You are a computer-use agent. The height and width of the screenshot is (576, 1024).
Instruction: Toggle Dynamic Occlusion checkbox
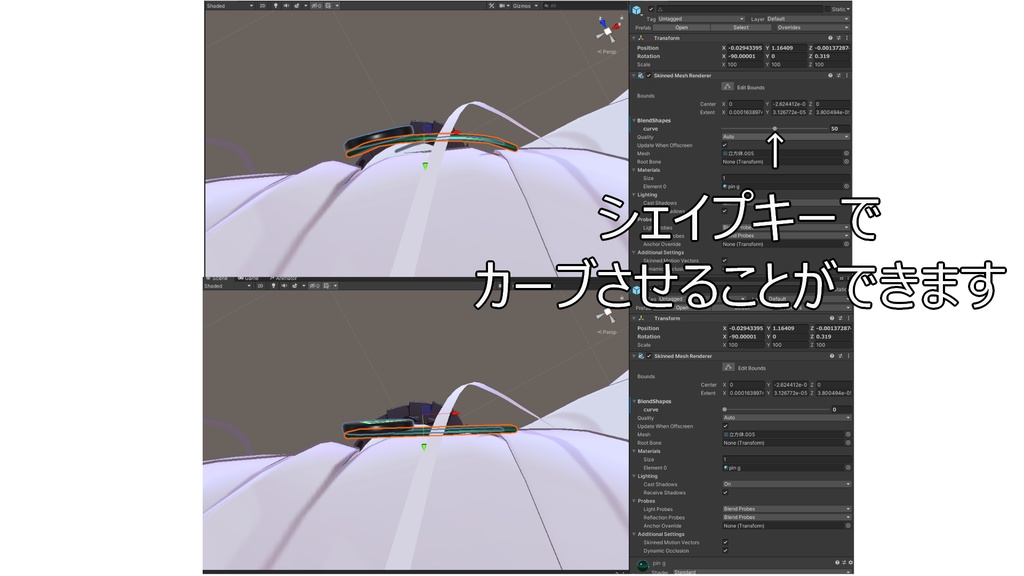726,551
